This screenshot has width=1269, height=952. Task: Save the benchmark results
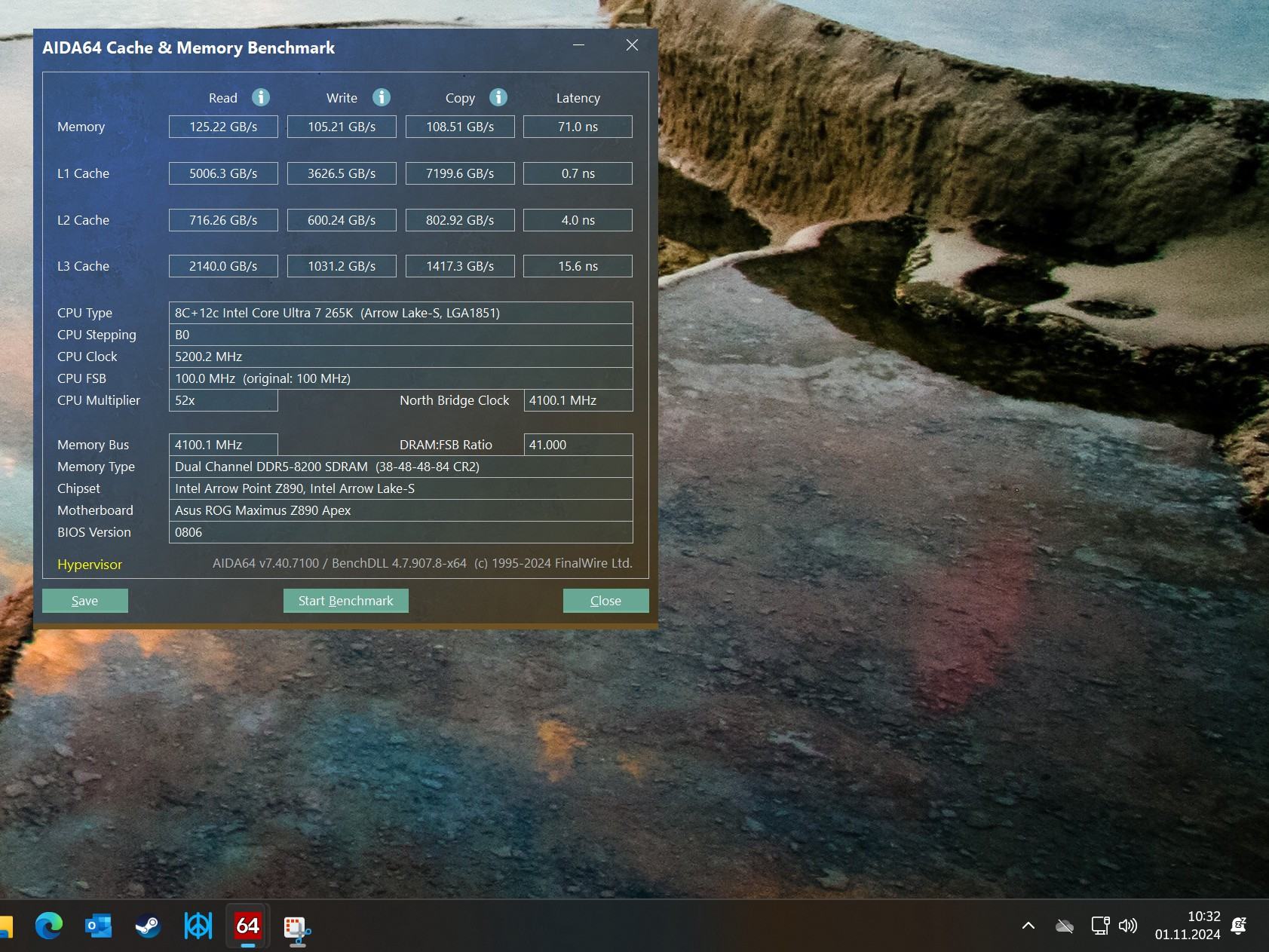[85, 601]
